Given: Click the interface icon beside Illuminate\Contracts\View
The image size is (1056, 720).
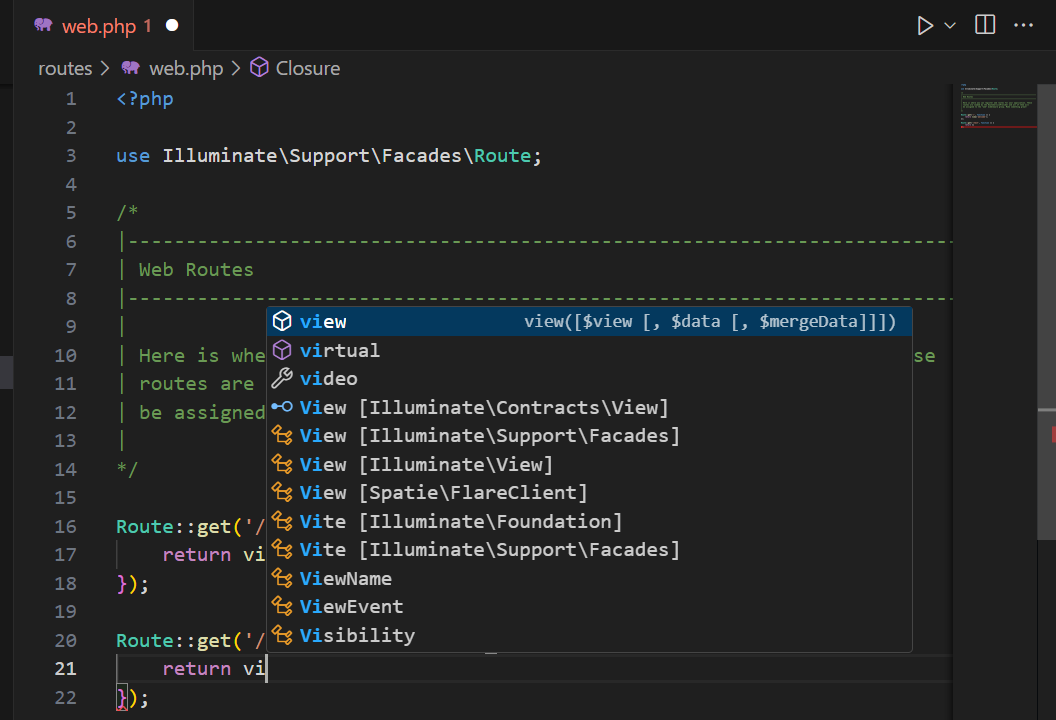Looking at the screenshot, I should click(x=281, y=407).
